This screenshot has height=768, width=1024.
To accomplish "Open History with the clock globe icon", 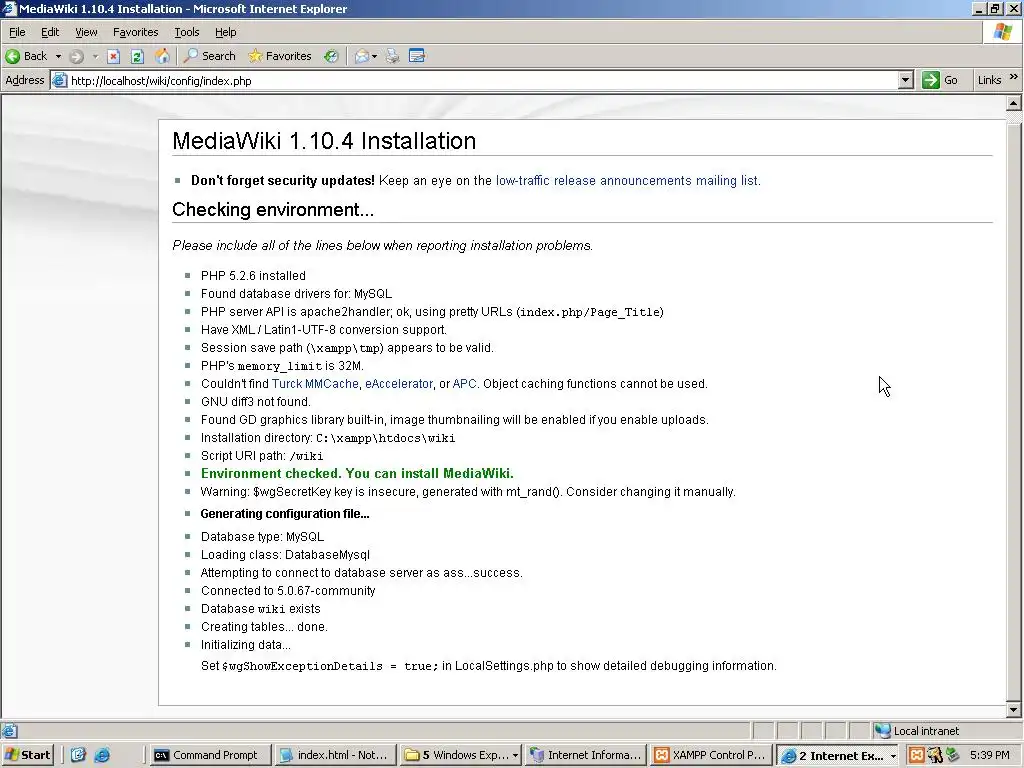I will (331, 56).
